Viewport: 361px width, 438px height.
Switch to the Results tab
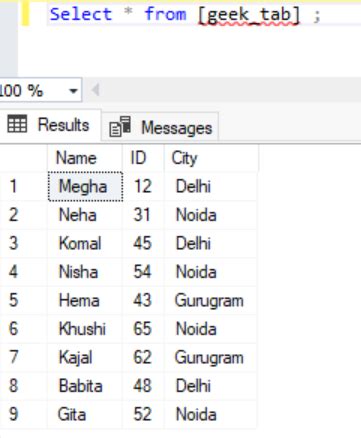[50, 125]
